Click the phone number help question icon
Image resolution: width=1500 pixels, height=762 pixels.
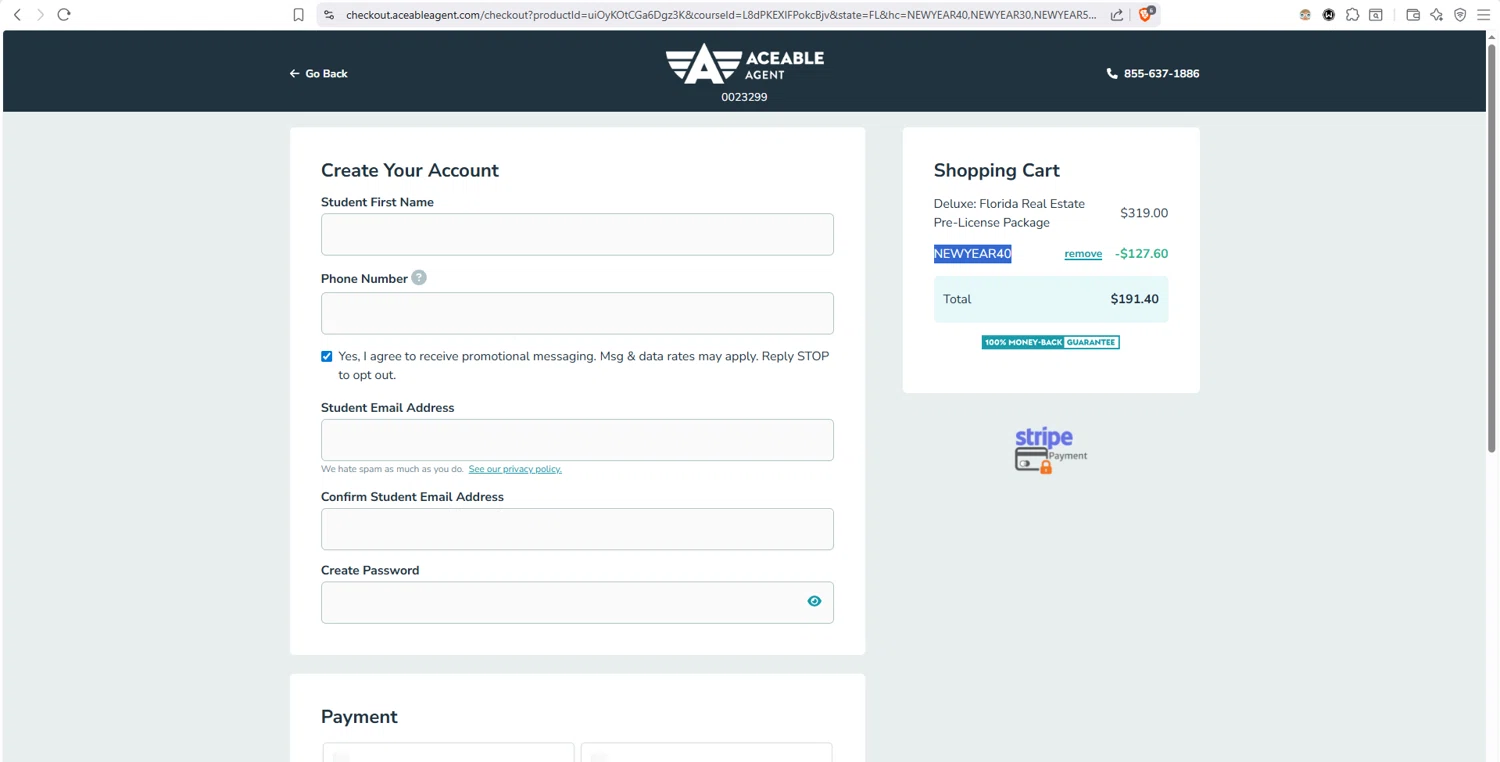(x=419, y=278)
